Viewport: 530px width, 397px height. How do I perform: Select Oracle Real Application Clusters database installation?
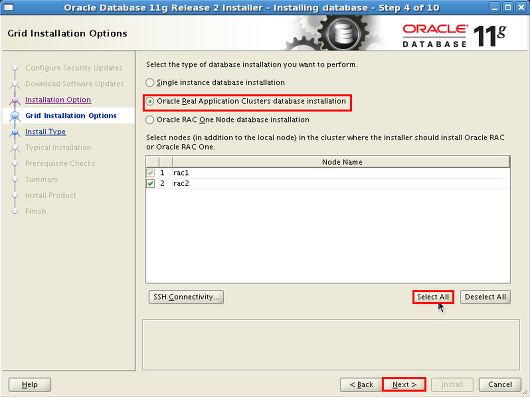pos(150,101)
